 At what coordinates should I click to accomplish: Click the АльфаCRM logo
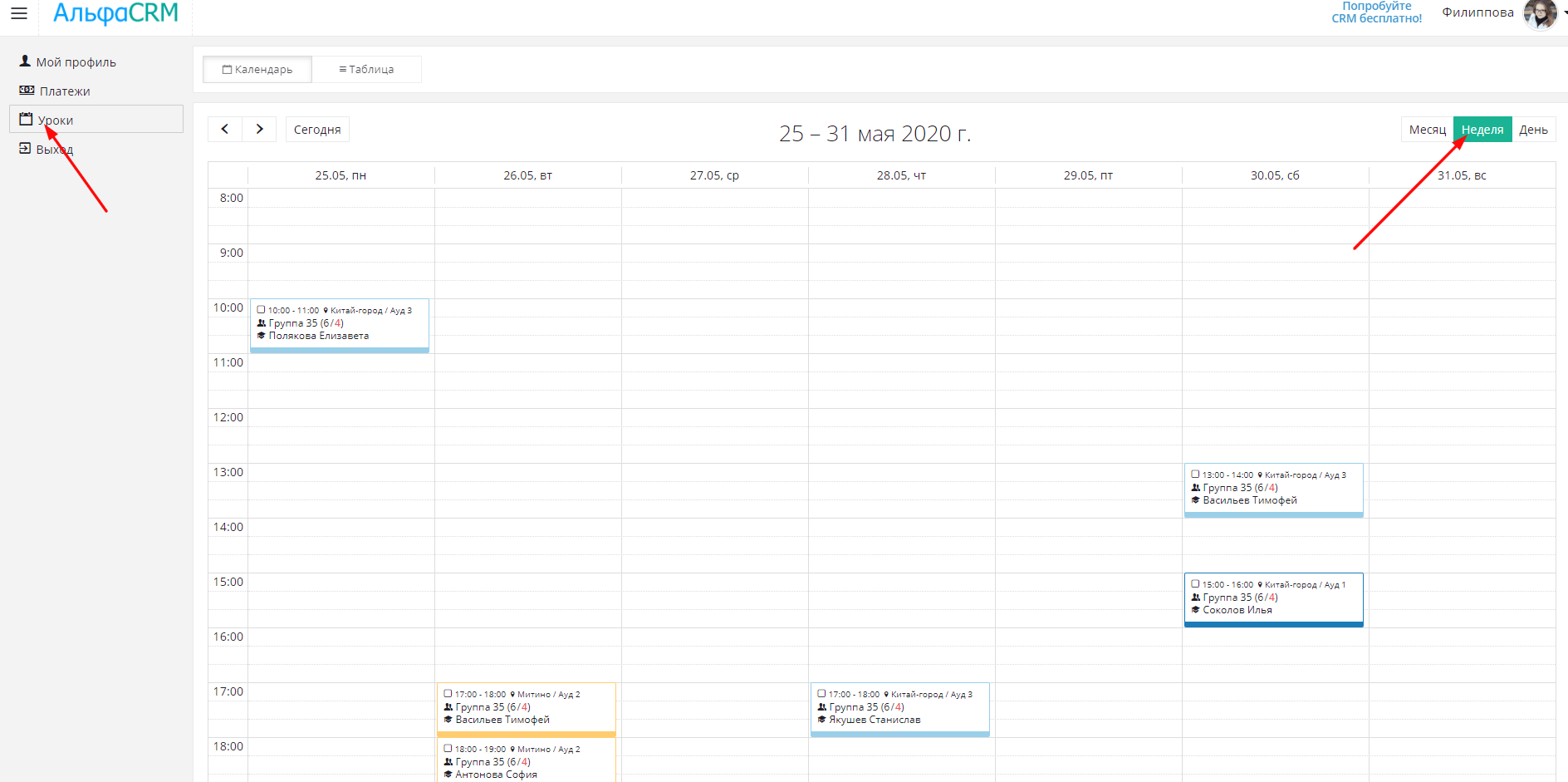(x=115, y=13)
